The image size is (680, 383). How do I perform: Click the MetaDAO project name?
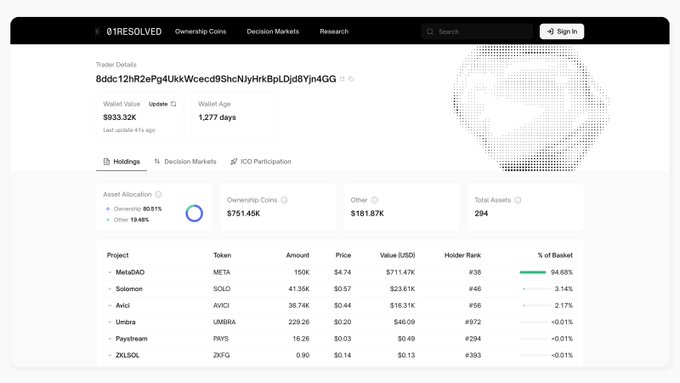pos(130,272)
